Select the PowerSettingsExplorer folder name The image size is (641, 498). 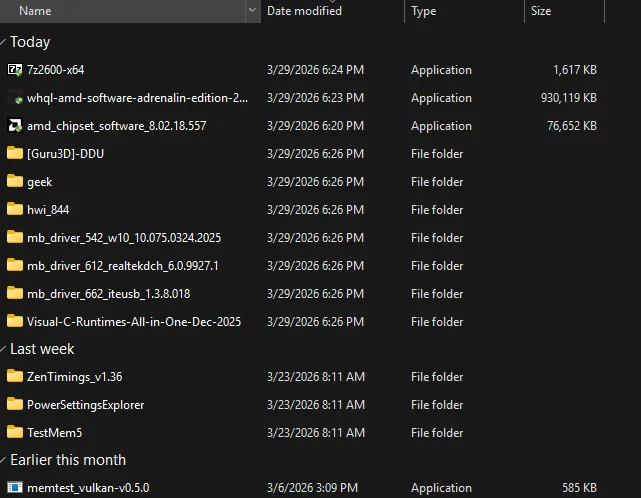(86, 405)
